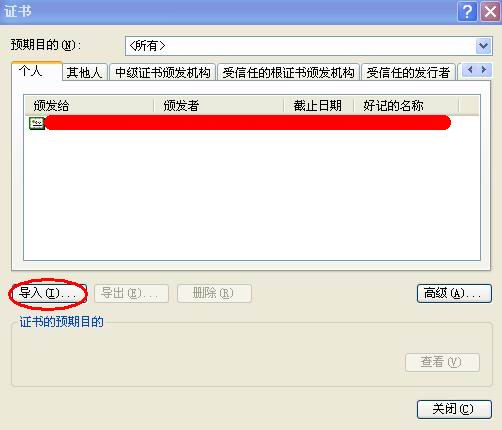Click the 关闭(C) button
Image resolution: width=502 pixels, height=430 pixels.
454,409
